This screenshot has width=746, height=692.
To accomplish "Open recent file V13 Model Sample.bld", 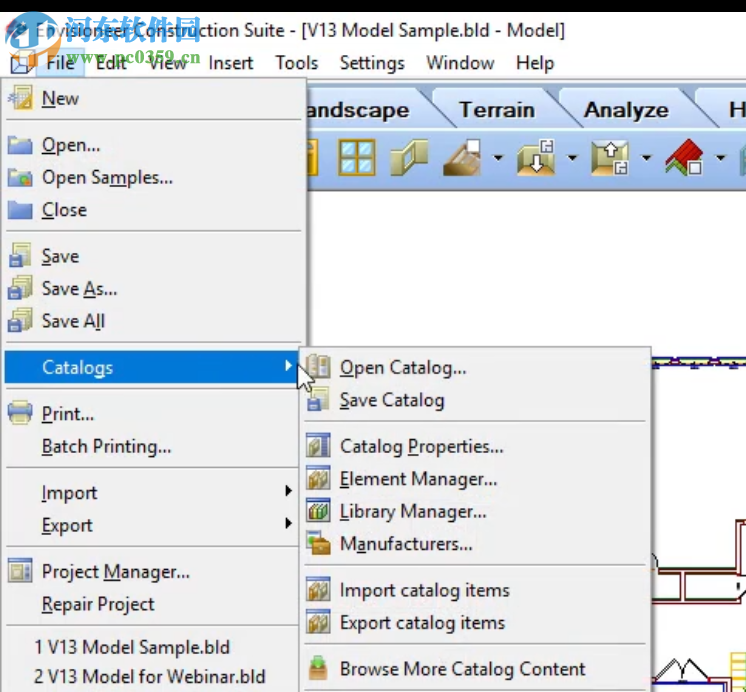I will click(x=152, y=647).
